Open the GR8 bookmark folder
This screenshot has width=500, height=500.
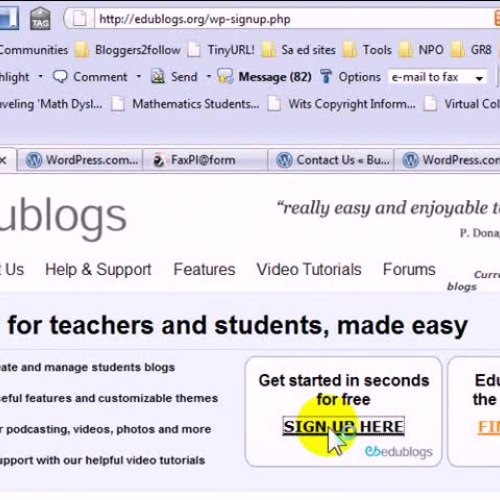point(471,50)
